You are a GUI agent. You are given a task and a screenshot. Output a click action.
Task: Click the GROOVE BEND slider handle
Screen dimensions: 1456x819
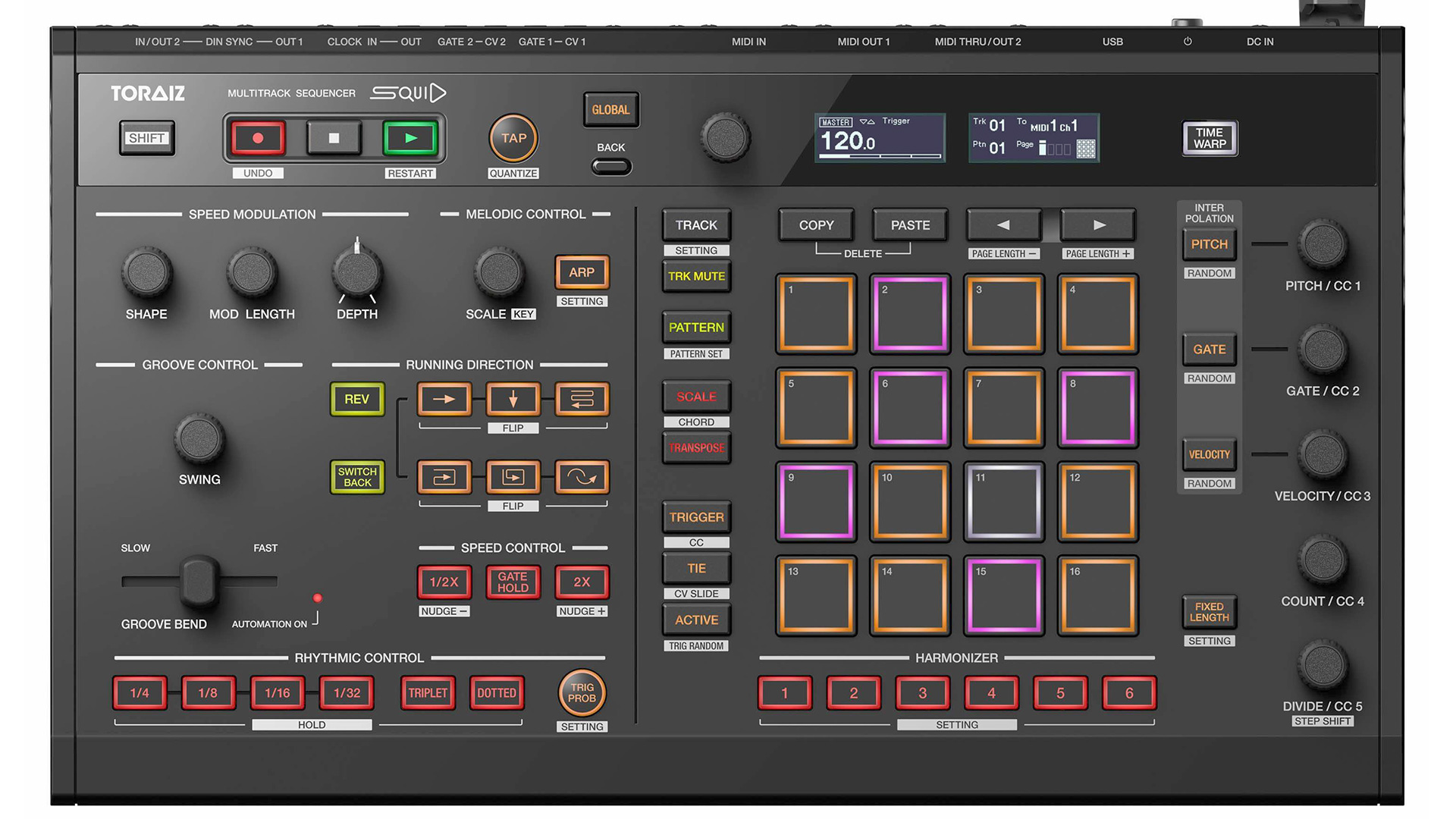tap(199, 582)
